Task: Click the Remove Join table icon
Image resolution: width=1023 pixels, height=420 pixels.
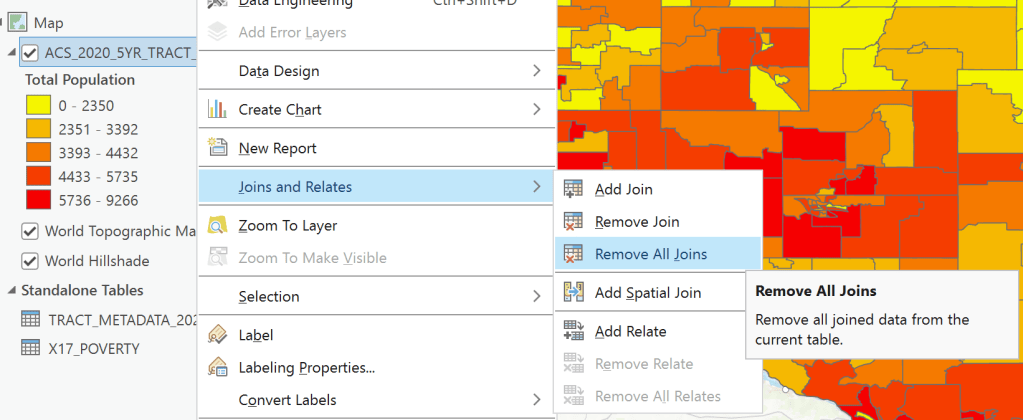Action: (574, 222)
